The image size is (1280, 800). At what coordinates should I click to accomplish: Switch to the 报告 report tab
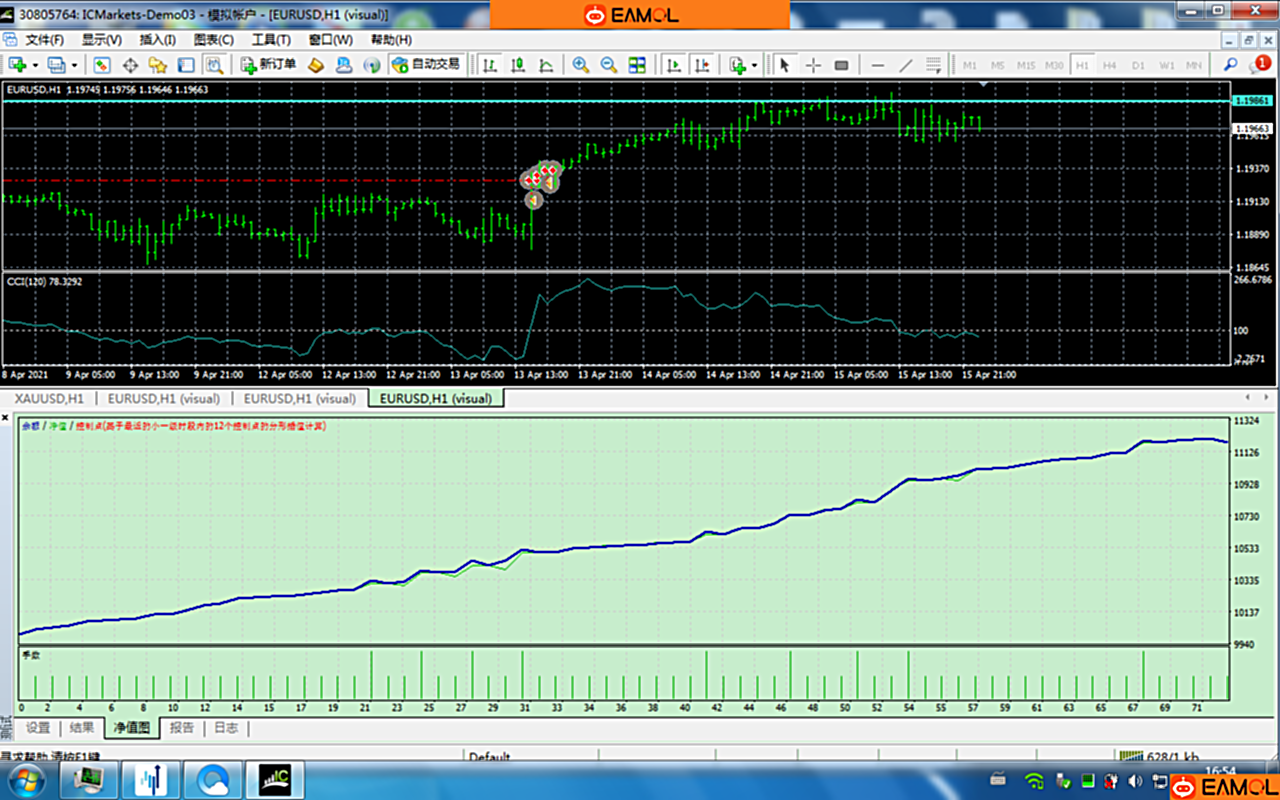coord(181,728)
